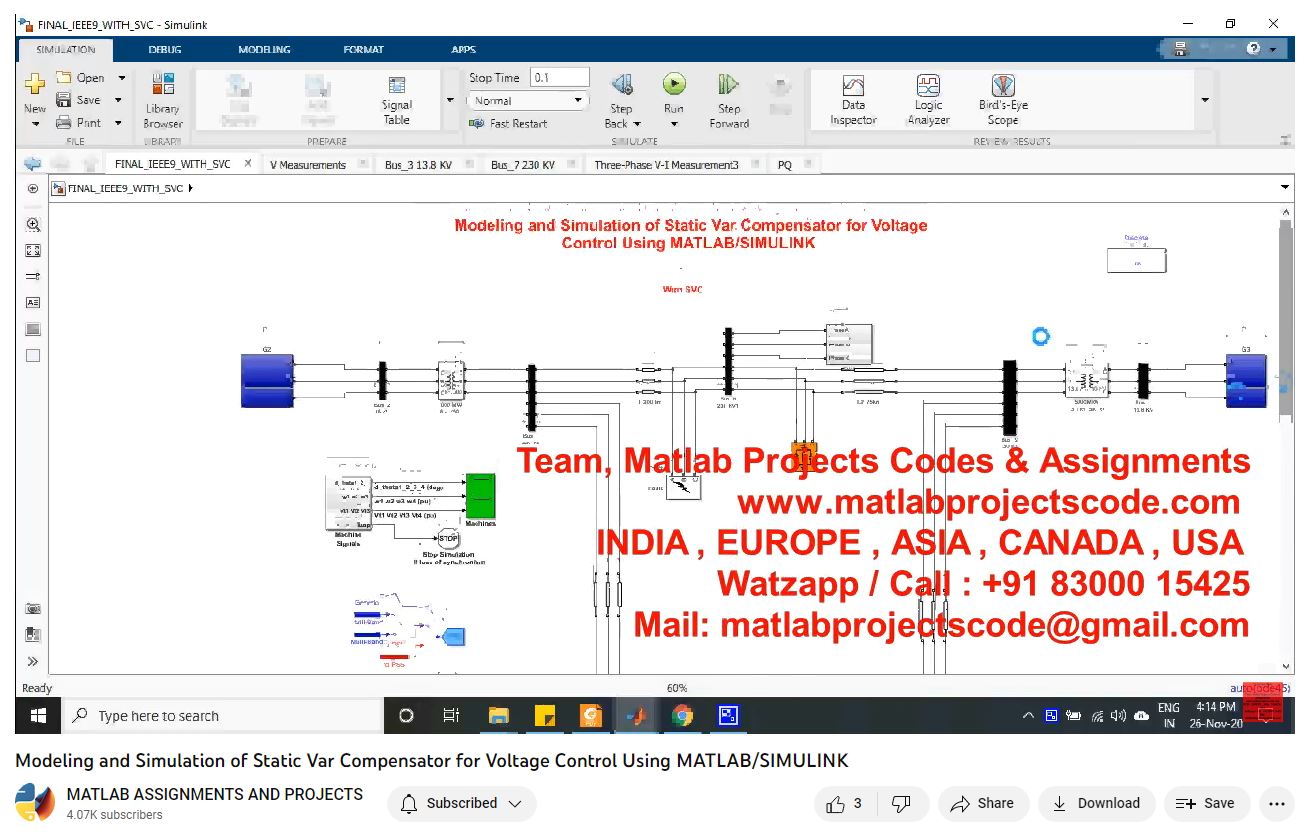Image resolution: width=1305 pixels, height=837 pixels.
Task: Open the APPS ribbon tab
Action: 463,50
